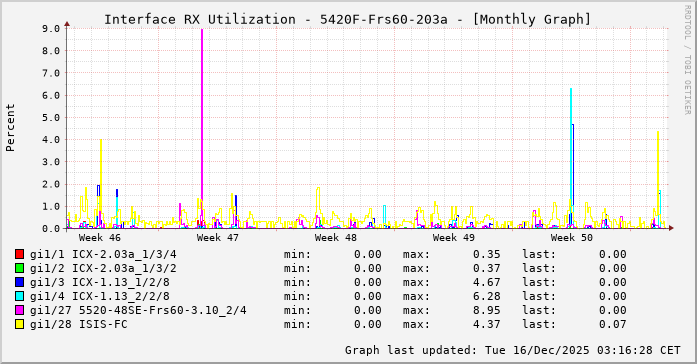Click the 'Graph last updated' timestamp line

click(513, 350)
